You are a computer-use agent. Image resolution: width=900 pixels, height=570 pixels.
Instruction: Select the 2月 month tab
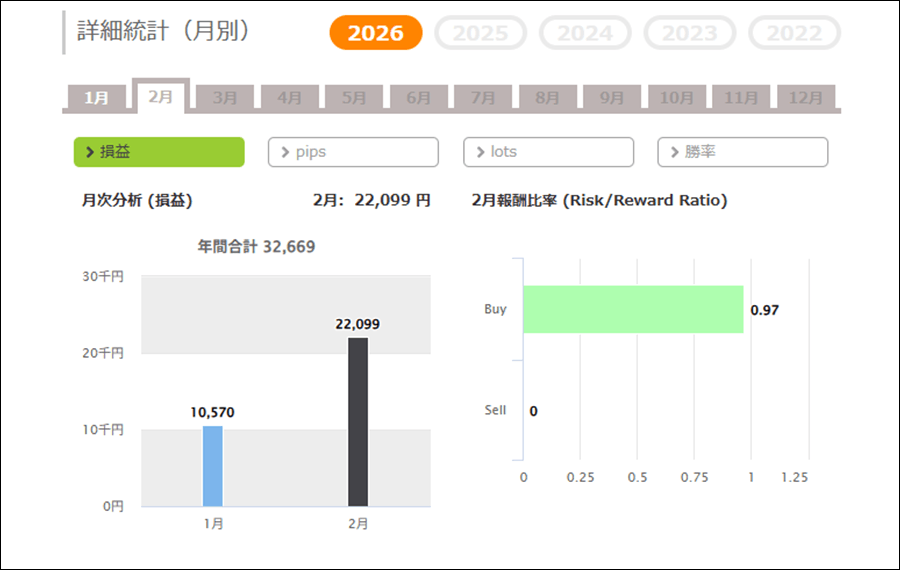click(x=160, y=97)
